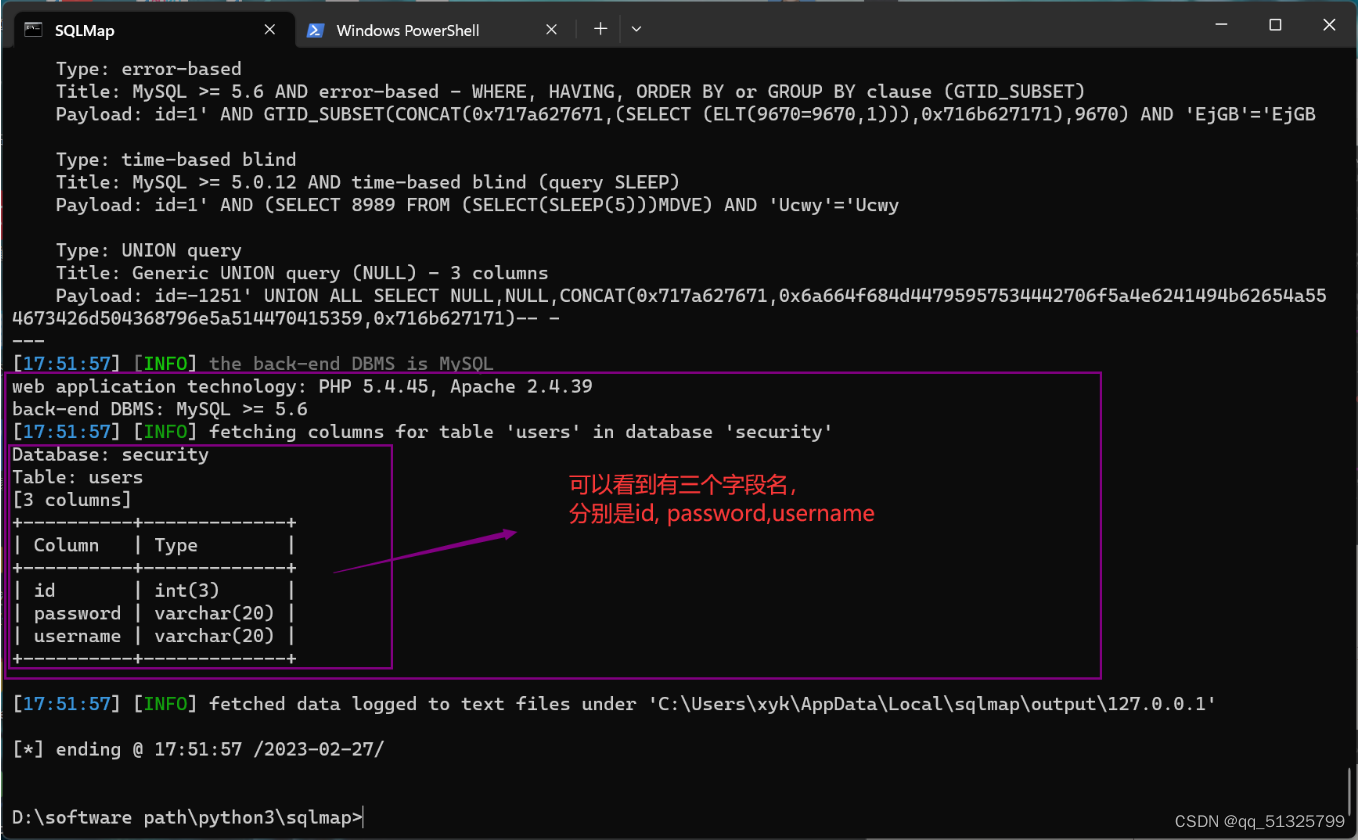Click the GTID_SUBSET payload line
The image size is (1361, 840).
(x=685, y=114)
